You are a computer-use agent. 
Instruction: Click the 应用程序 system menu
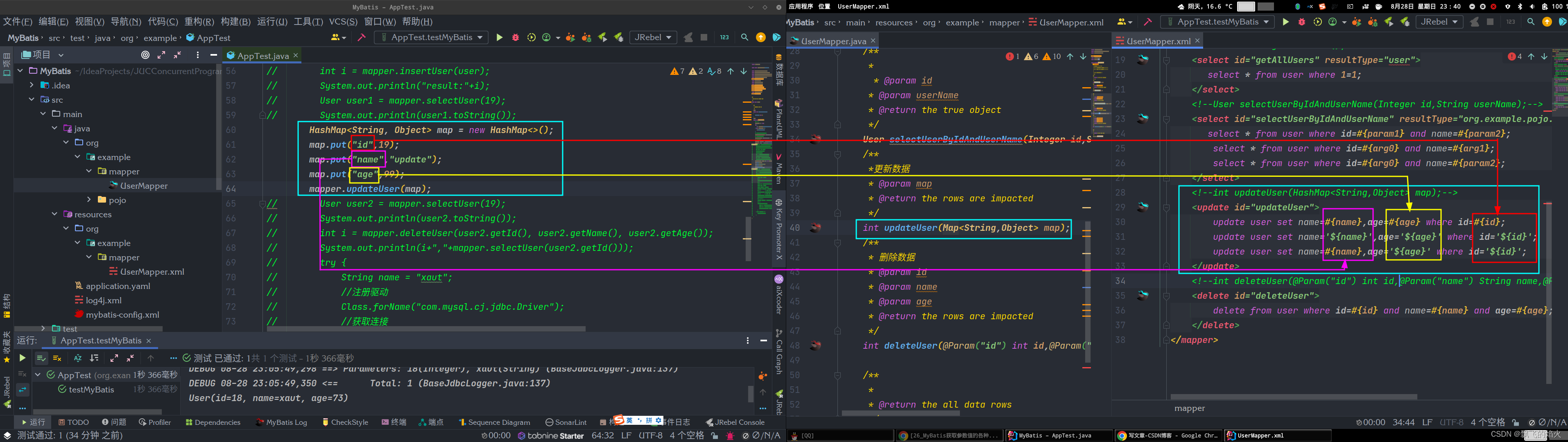click(x=801, y=6)
